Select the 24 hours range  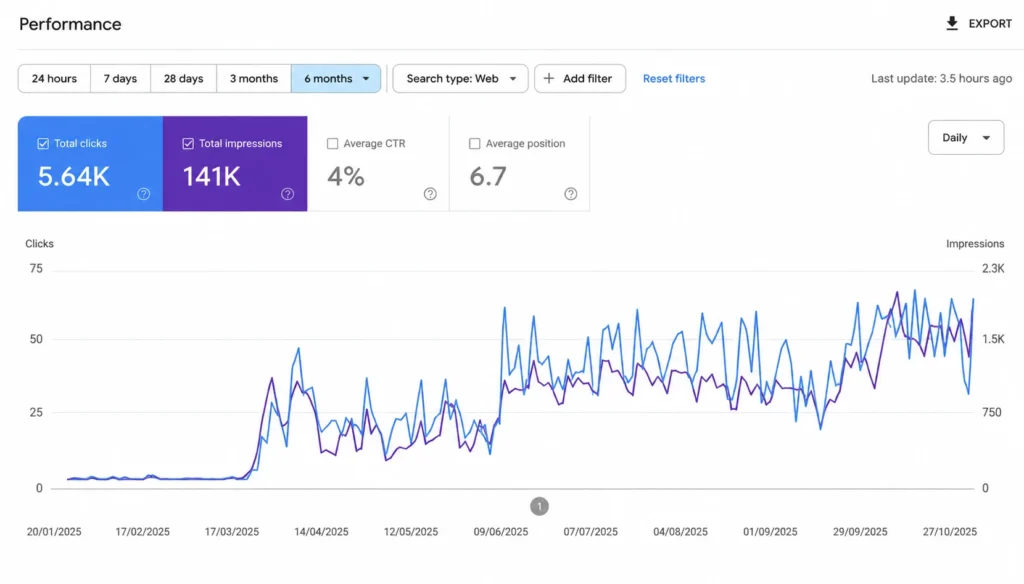(54, 78)
